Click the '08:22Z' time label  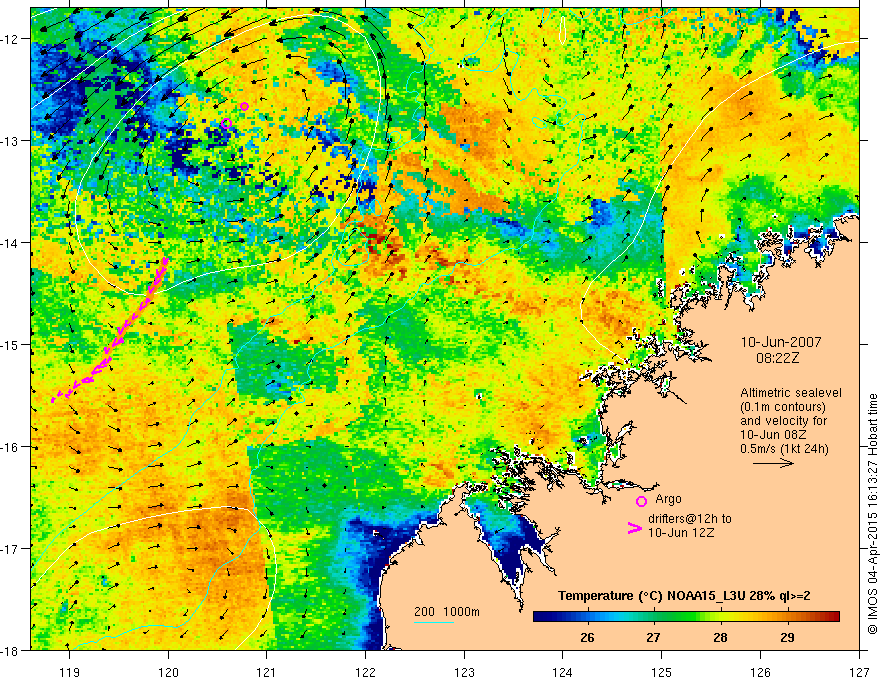tap(777, 358)
